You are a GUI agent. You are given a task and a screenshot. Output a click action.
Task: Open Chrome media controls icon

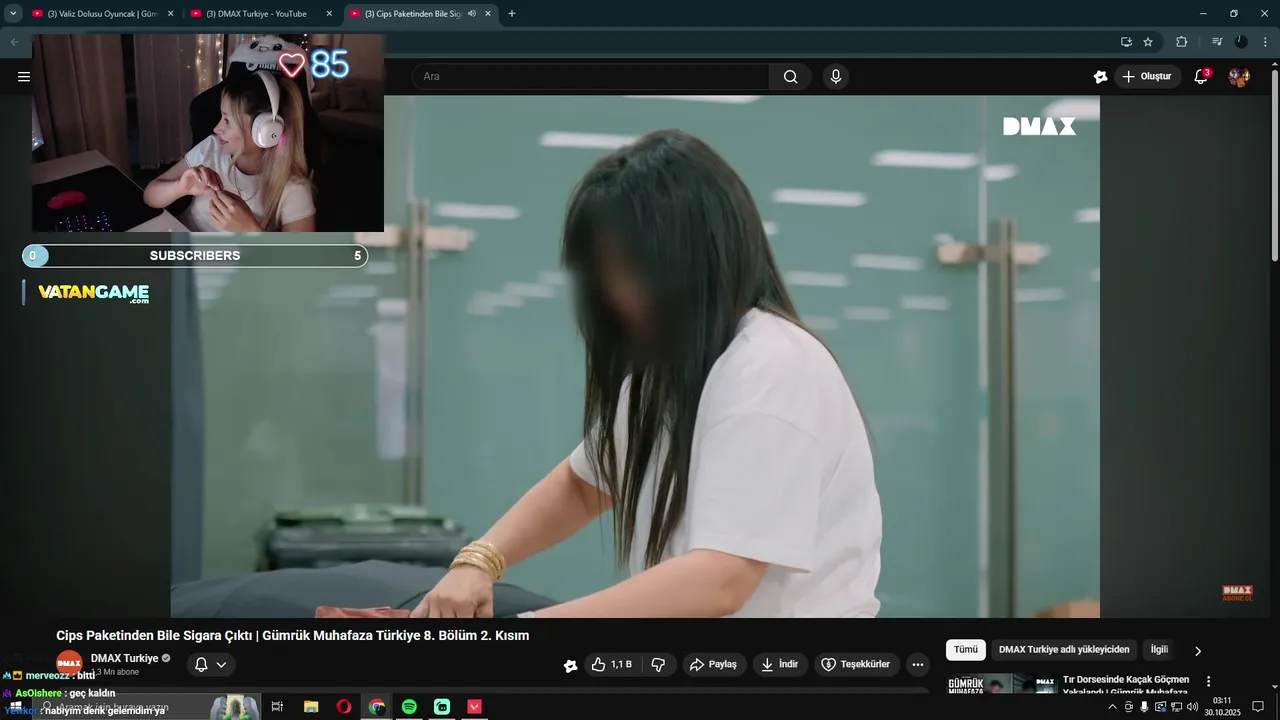[1217, 42]
